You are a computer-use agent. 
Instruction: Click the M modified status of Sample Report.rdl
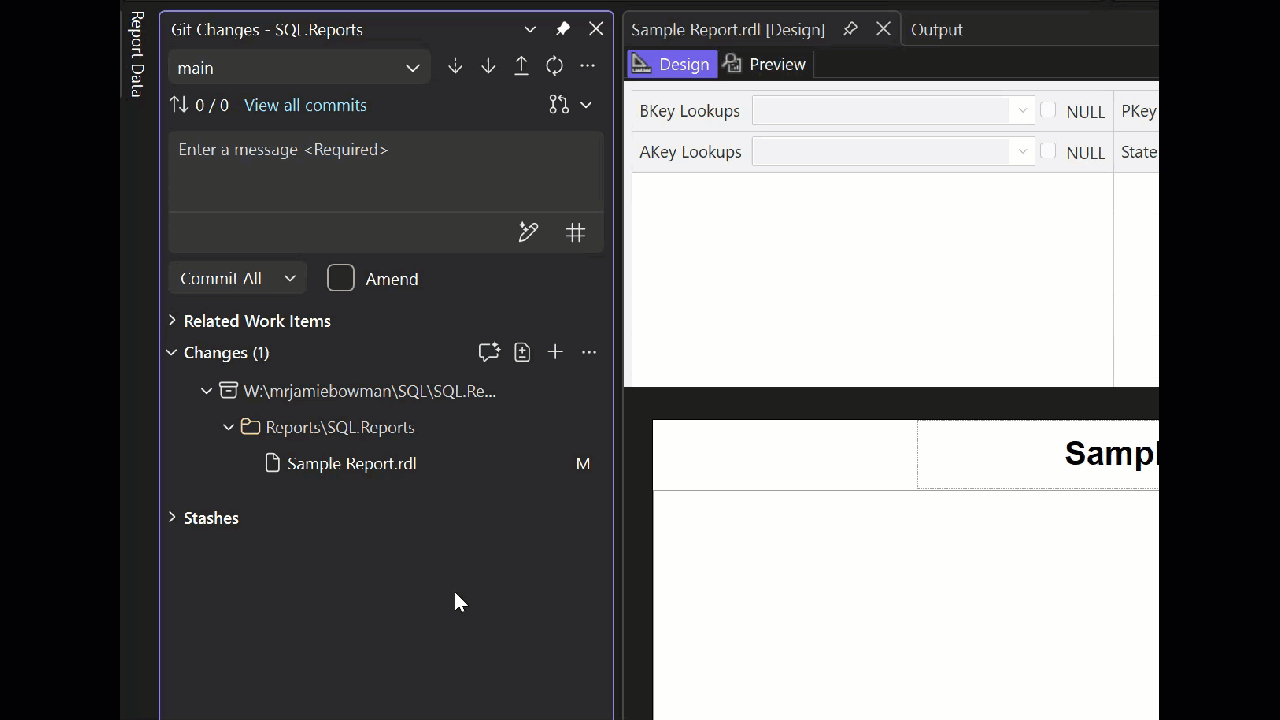click(x=583, y=464)
